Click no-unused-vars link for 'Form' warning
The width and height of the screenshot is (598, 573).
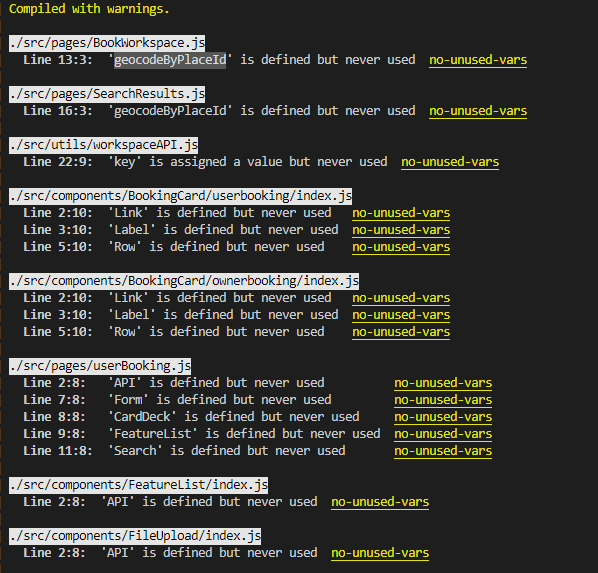coord(443,401)
